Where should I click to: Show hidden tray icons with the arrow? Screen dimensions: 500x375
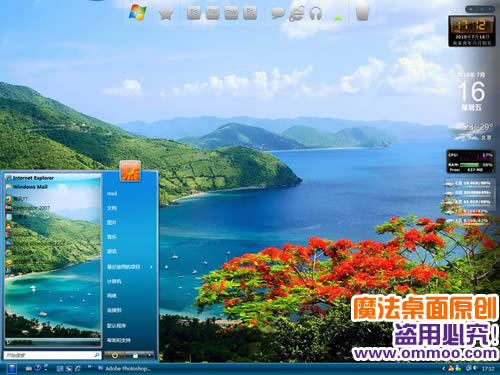tap(444, 369)
